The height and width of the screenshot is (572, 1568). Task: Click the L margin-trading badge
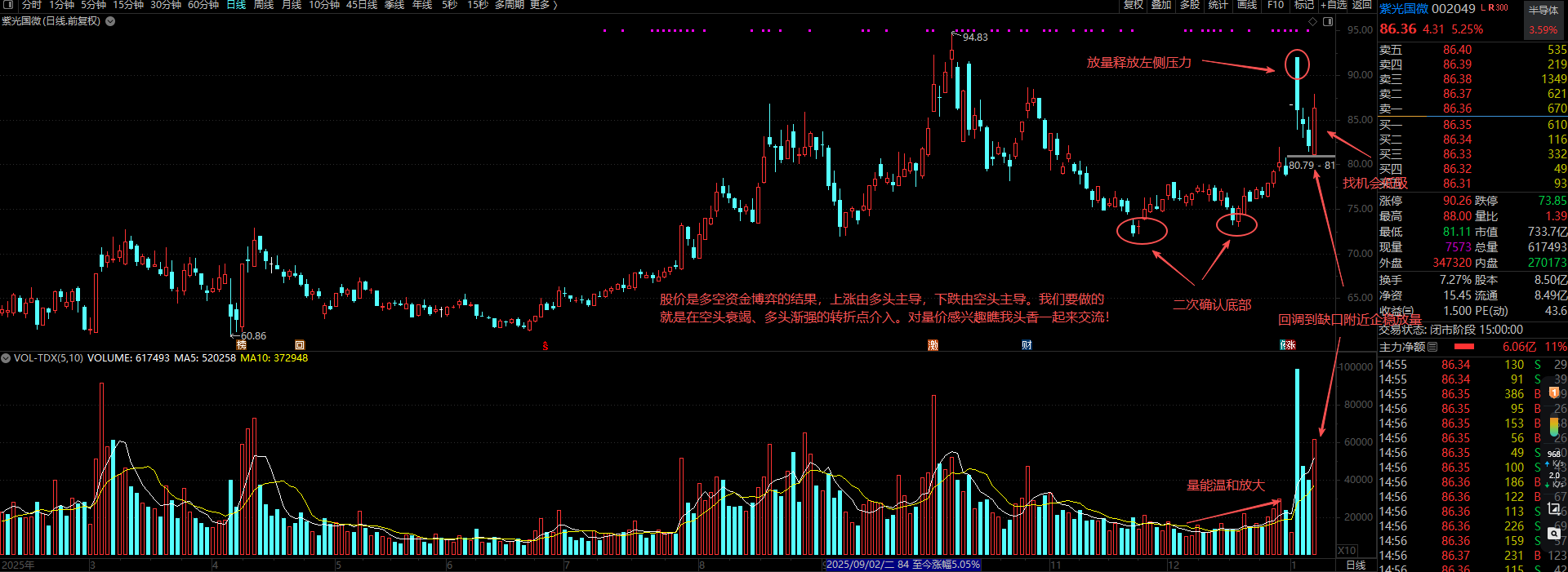pos(1483,7)
